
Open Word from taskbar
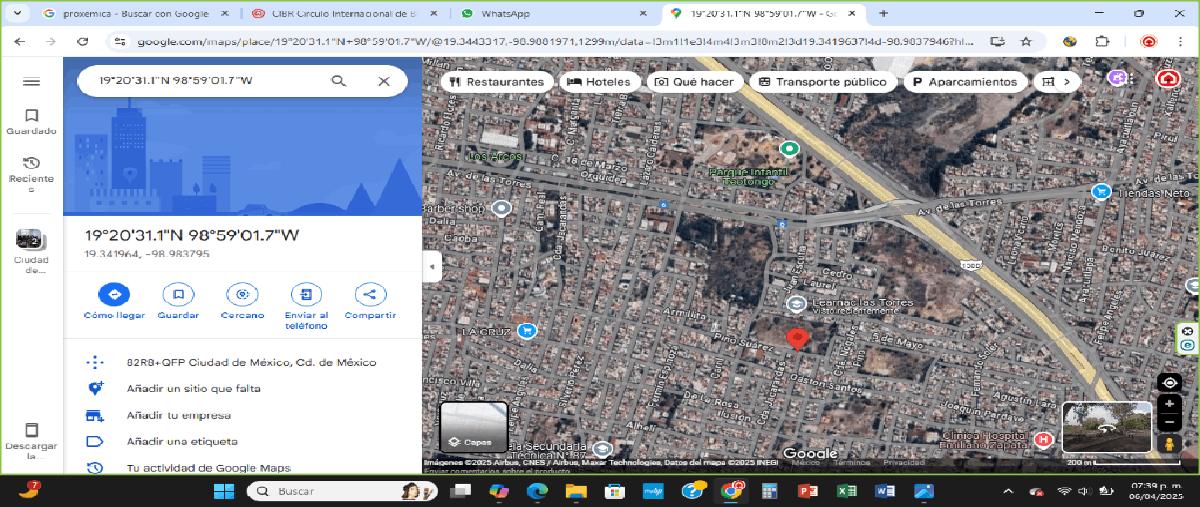click(x=885, y=491)
